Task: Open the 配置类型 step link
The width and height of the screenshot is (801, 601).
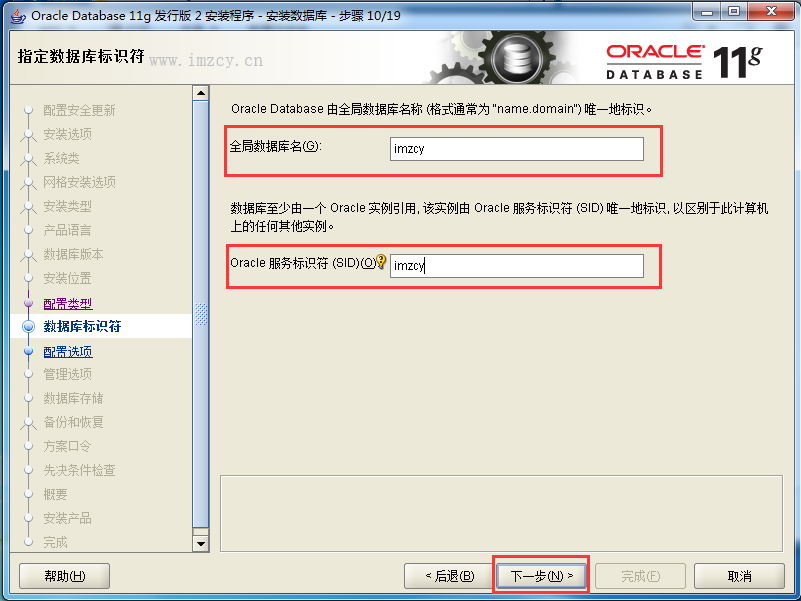Action: (x=67, y=304)
